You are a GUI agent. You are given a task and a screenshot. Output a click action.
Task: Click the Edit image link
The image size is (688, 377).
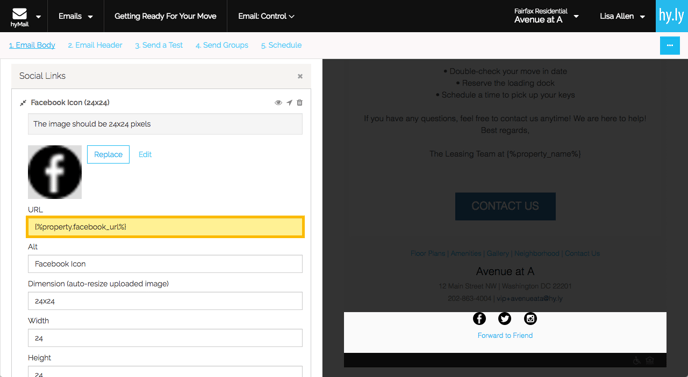145,154
